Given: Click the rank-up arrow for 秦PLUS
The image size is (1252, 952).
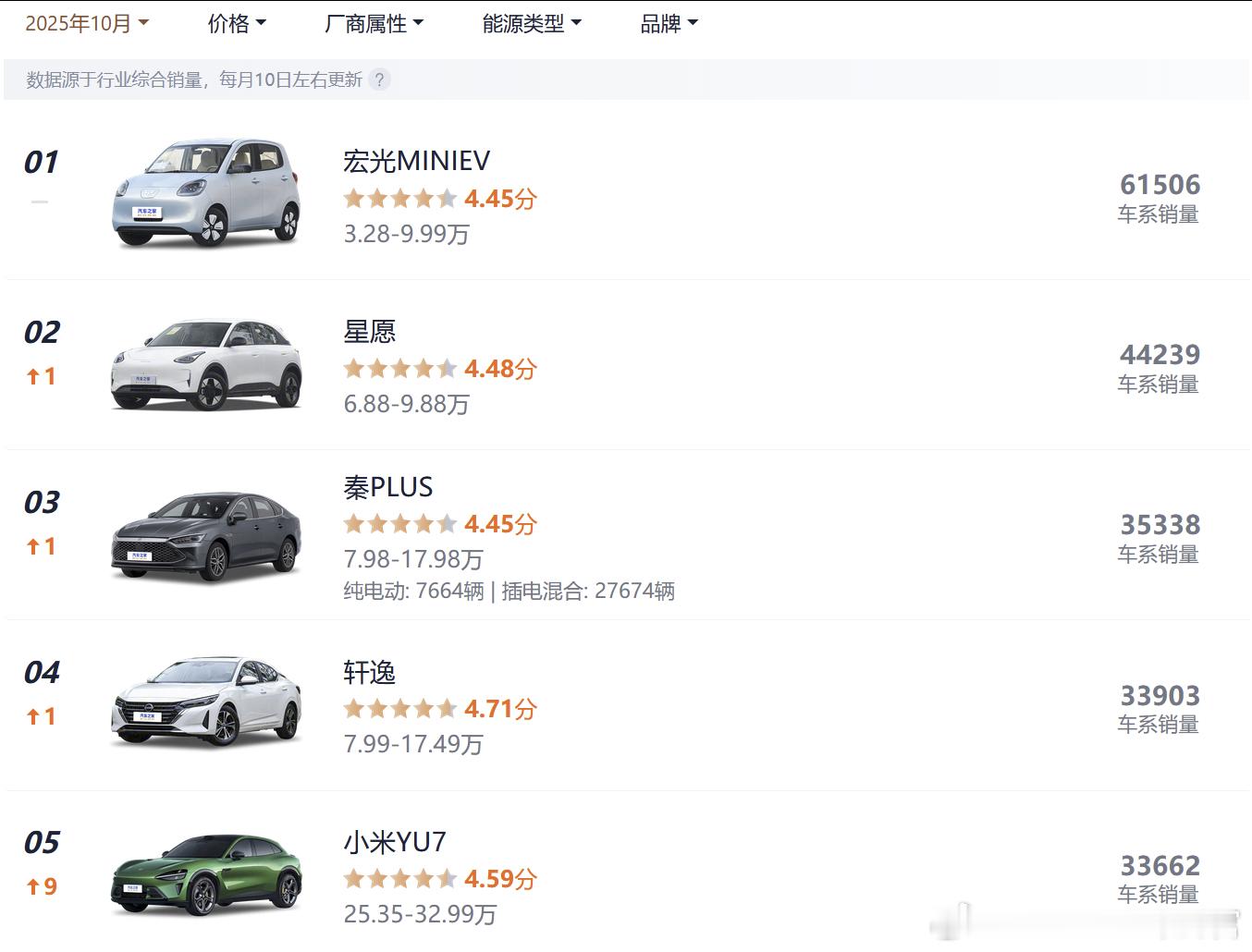Looking at the screenshot, I should tap(40, 545).
